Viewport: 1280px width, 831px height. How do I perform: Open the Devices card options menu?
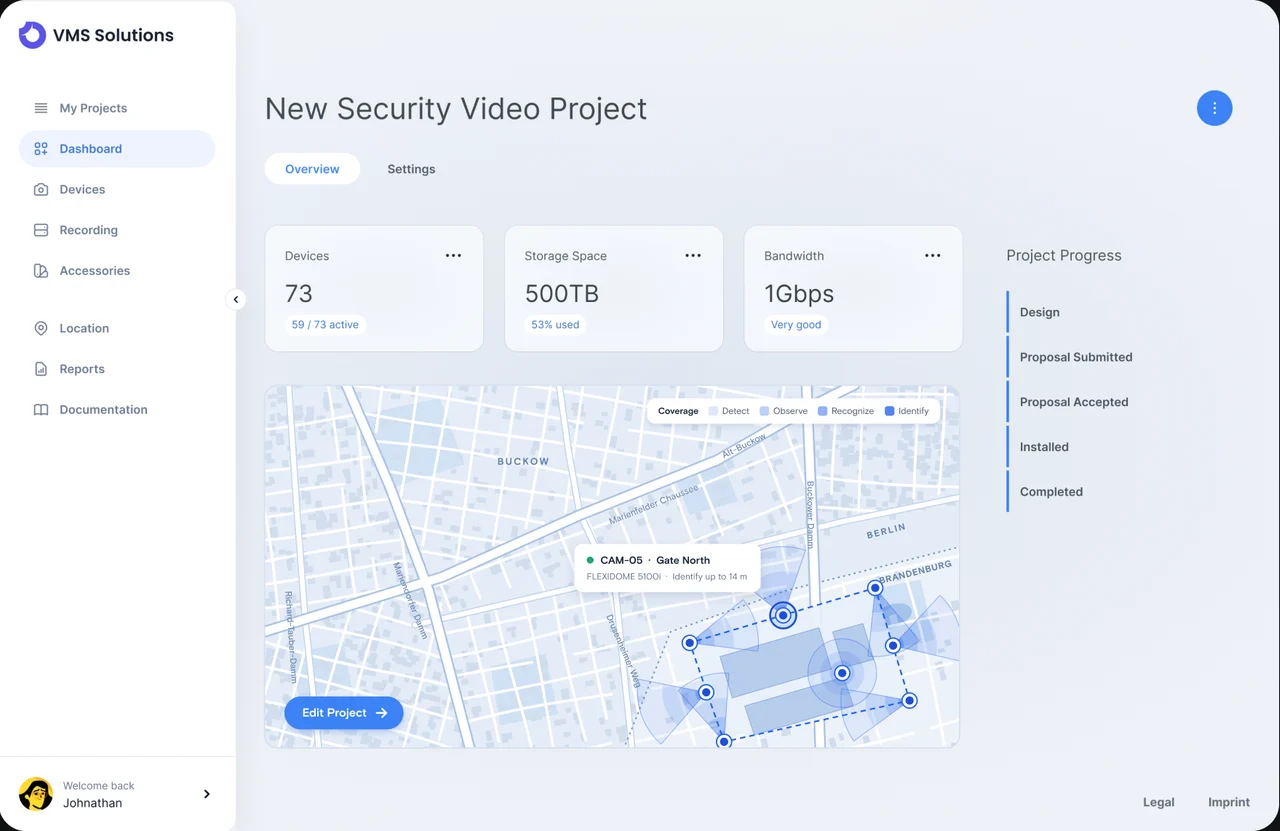(453, 256)
